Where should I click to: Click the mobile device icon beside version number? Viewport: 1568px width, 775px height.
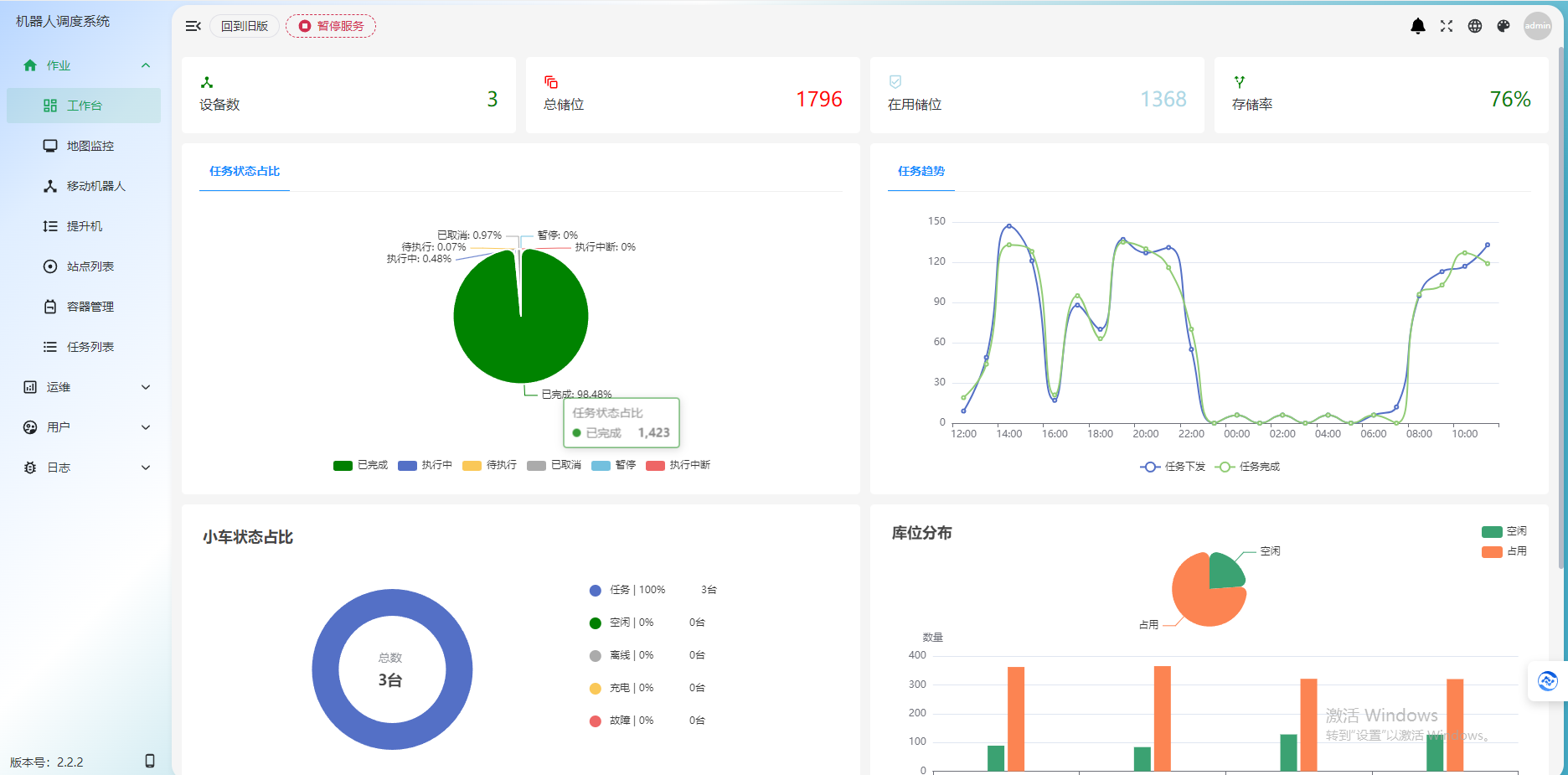click(150, 761)
